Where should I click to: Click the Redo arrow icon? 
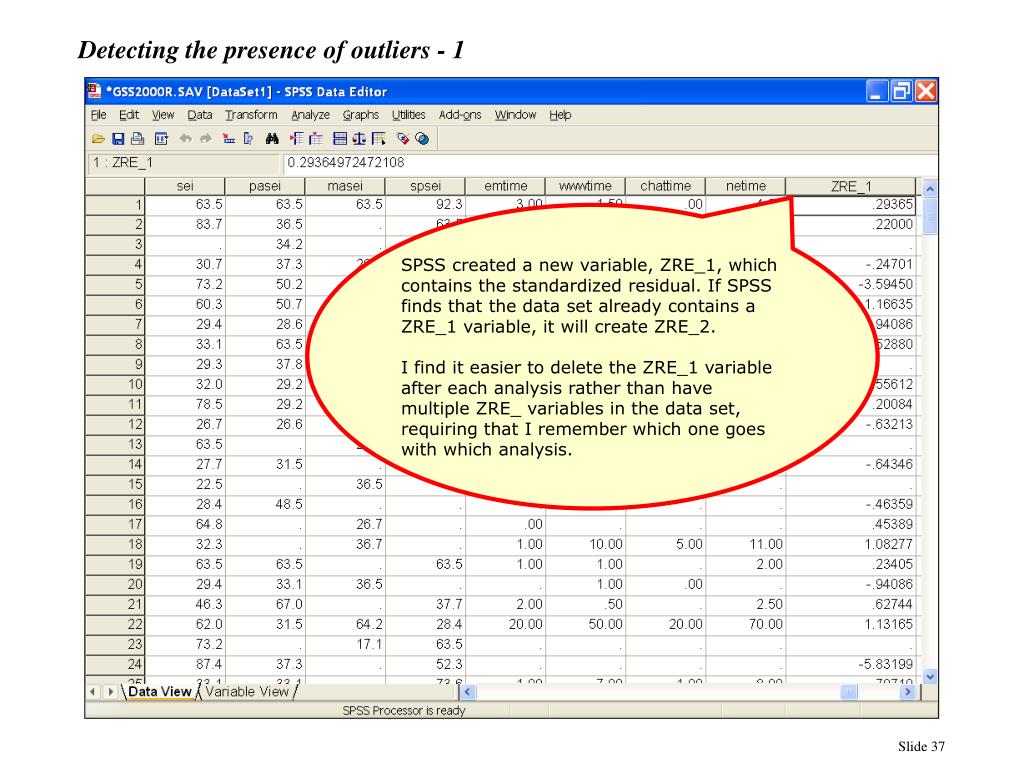click(x=206, y=138)
